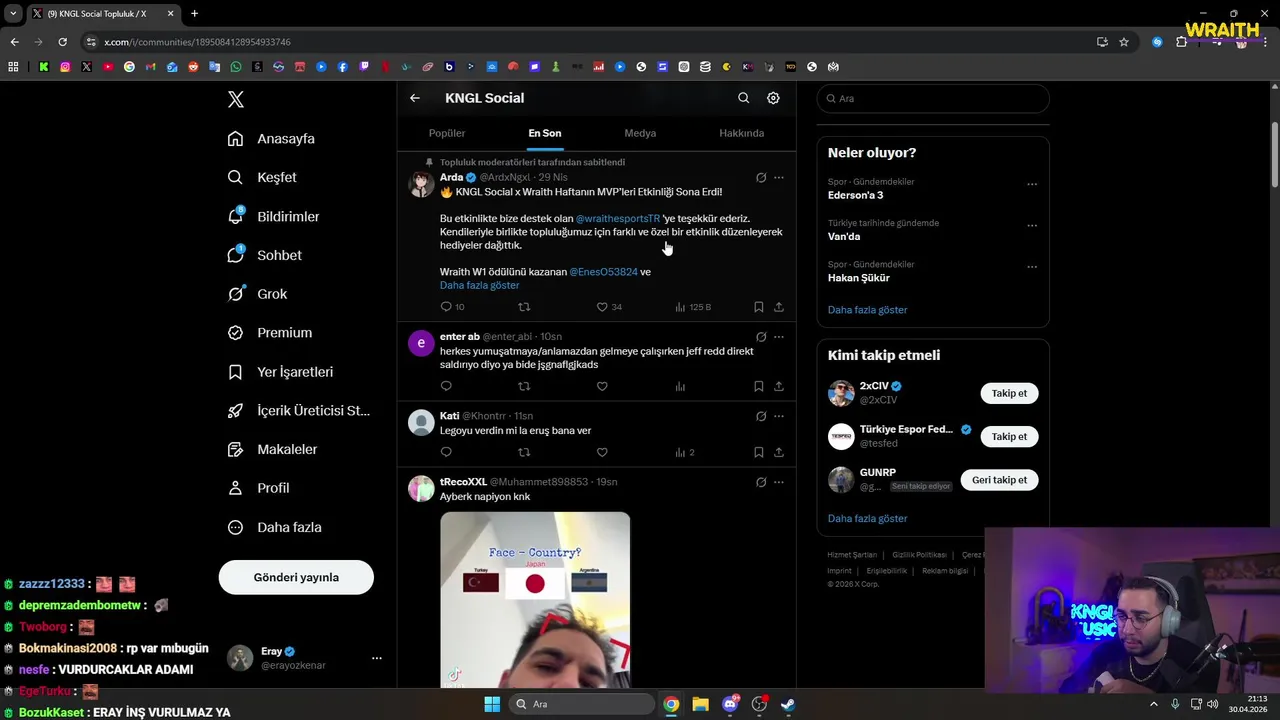Open more options on Arda's post
The height and width of the screenshot is (720, 1280).
pyautogui.click(x=779, y=178)
